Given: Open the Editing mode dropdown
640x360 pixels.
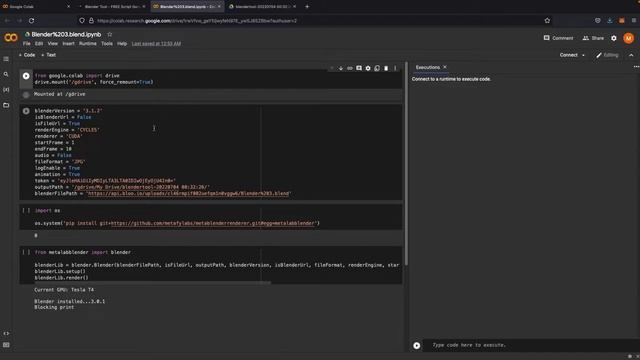Looking at the screenshot, I should pyautogui.click(x=607, y=55).
